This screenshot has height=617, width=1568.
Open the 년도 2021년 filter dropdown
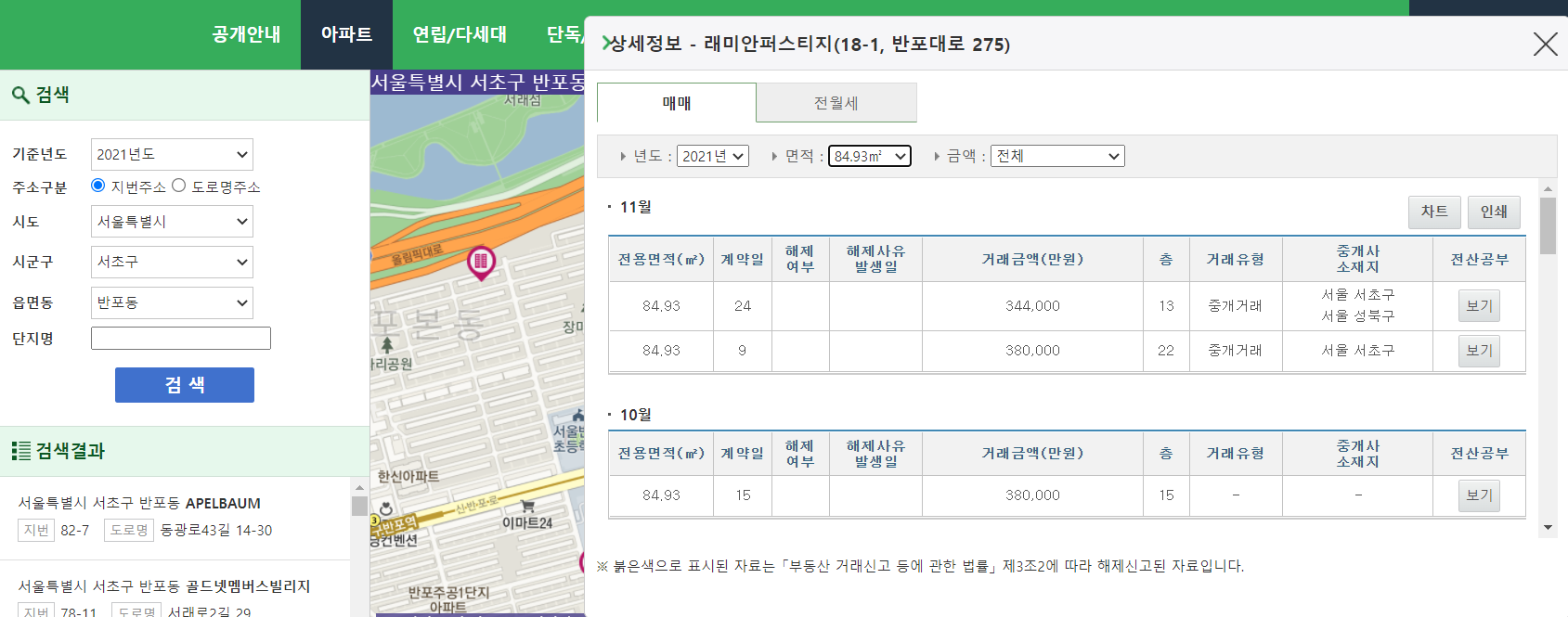[713, 156]
